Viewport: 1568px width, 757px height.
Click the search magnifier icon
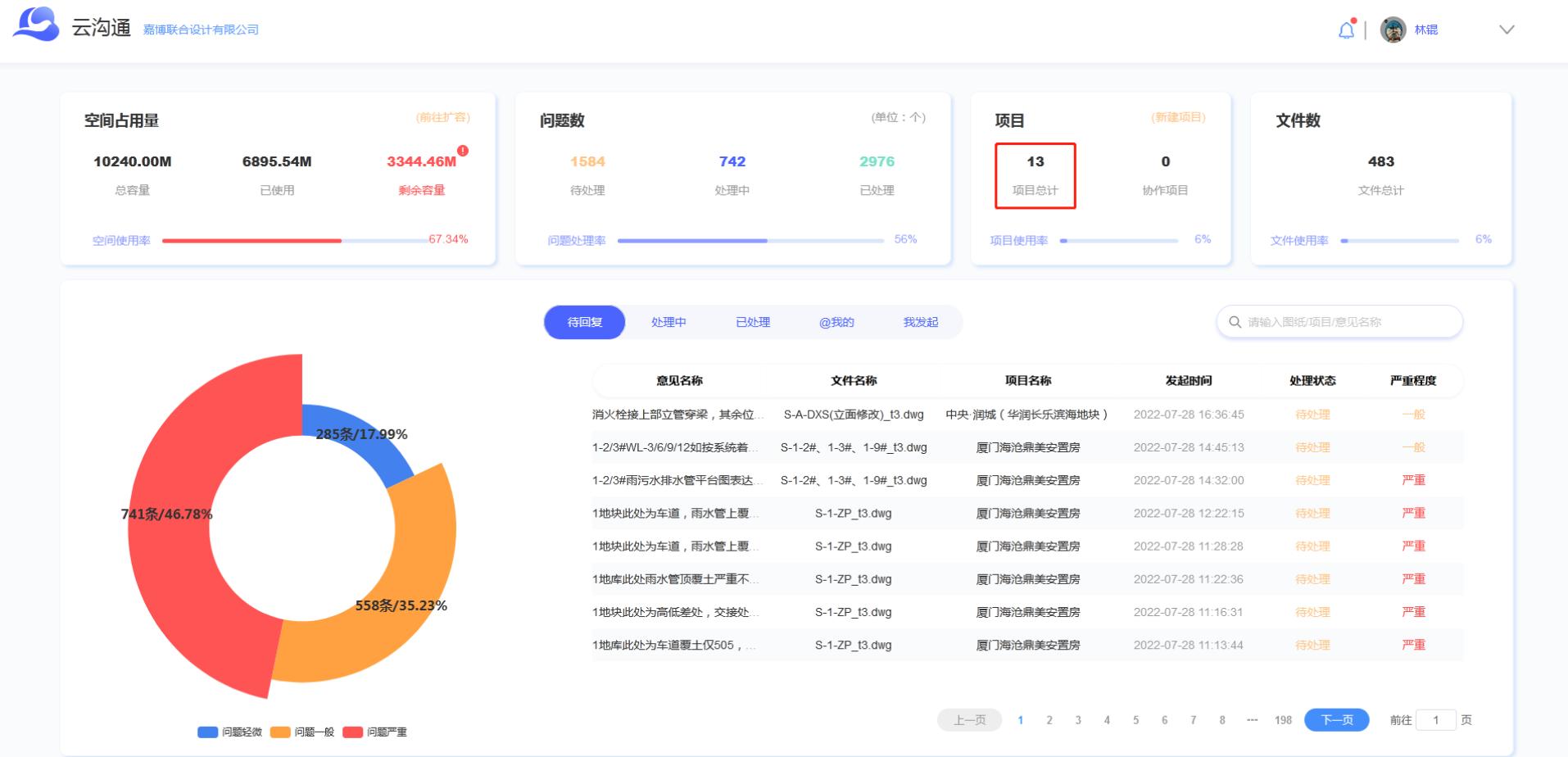point(1235,322)
